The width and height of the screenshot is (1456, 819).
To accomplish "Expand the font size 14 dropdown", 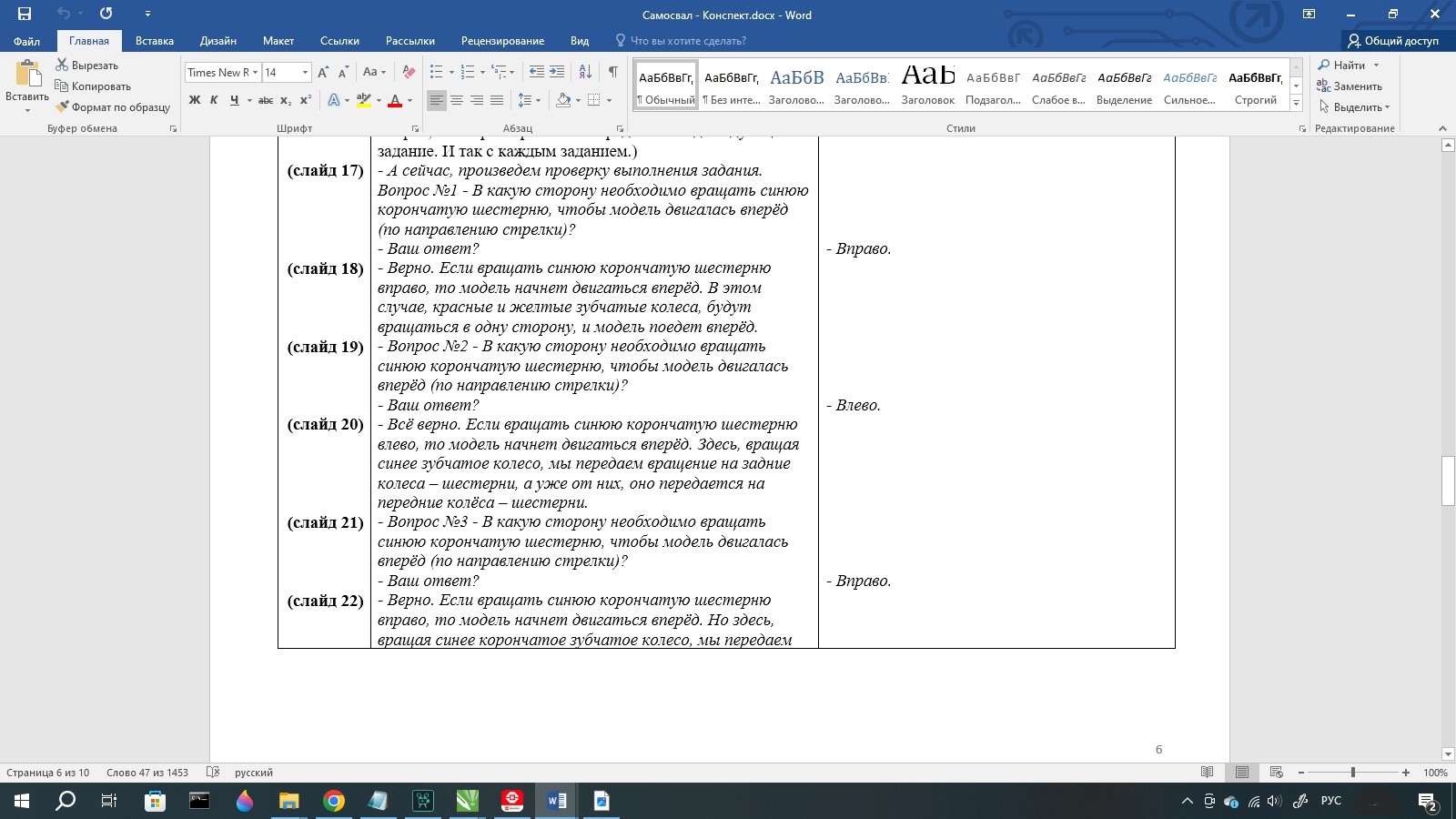I will (305, 73).
